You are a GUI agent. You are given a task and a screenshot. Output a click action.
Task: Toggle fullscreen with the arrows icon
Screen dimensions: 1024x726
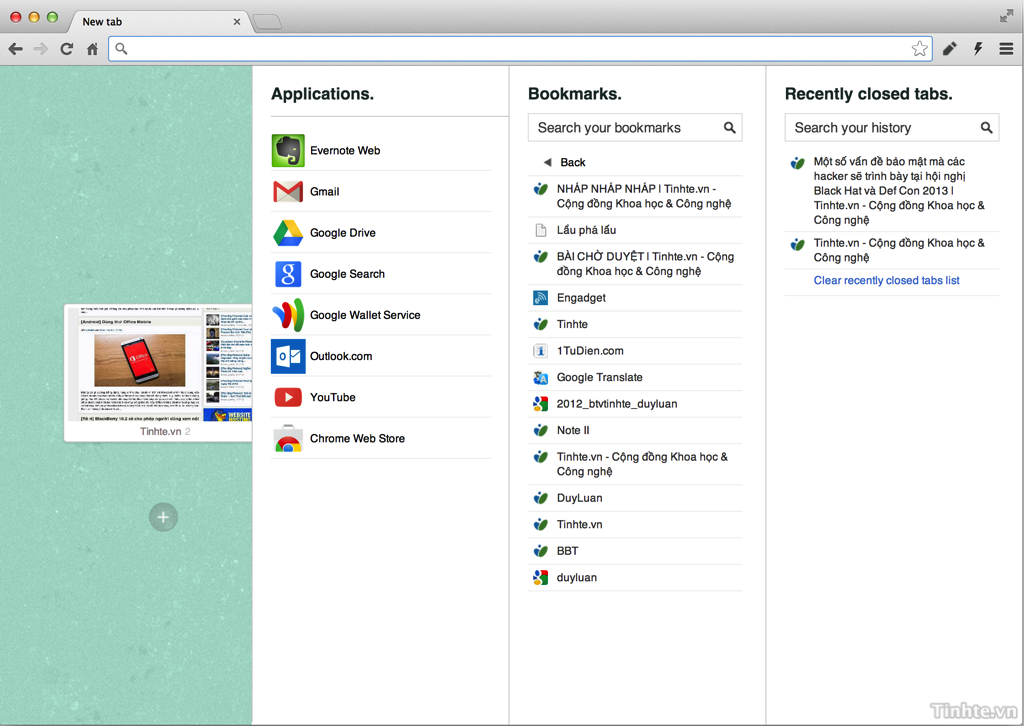(1006, 16)
